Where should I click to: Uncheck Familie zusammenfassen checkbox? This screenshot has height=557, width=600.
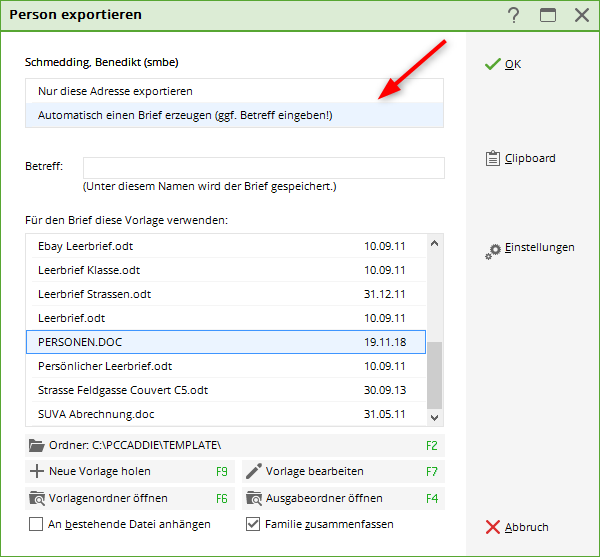tap(253, 524)
